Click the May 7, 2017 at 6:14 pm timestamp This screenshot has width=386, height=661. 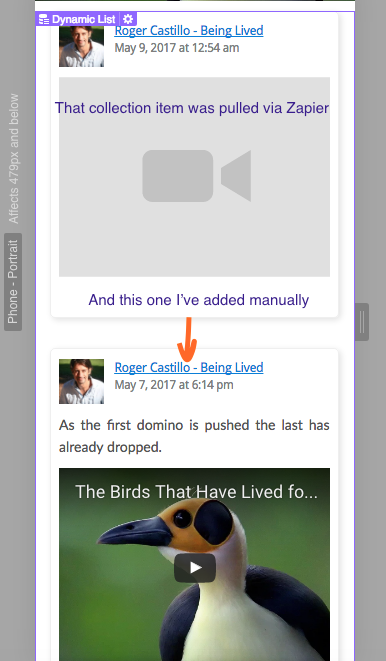[174, 384]
